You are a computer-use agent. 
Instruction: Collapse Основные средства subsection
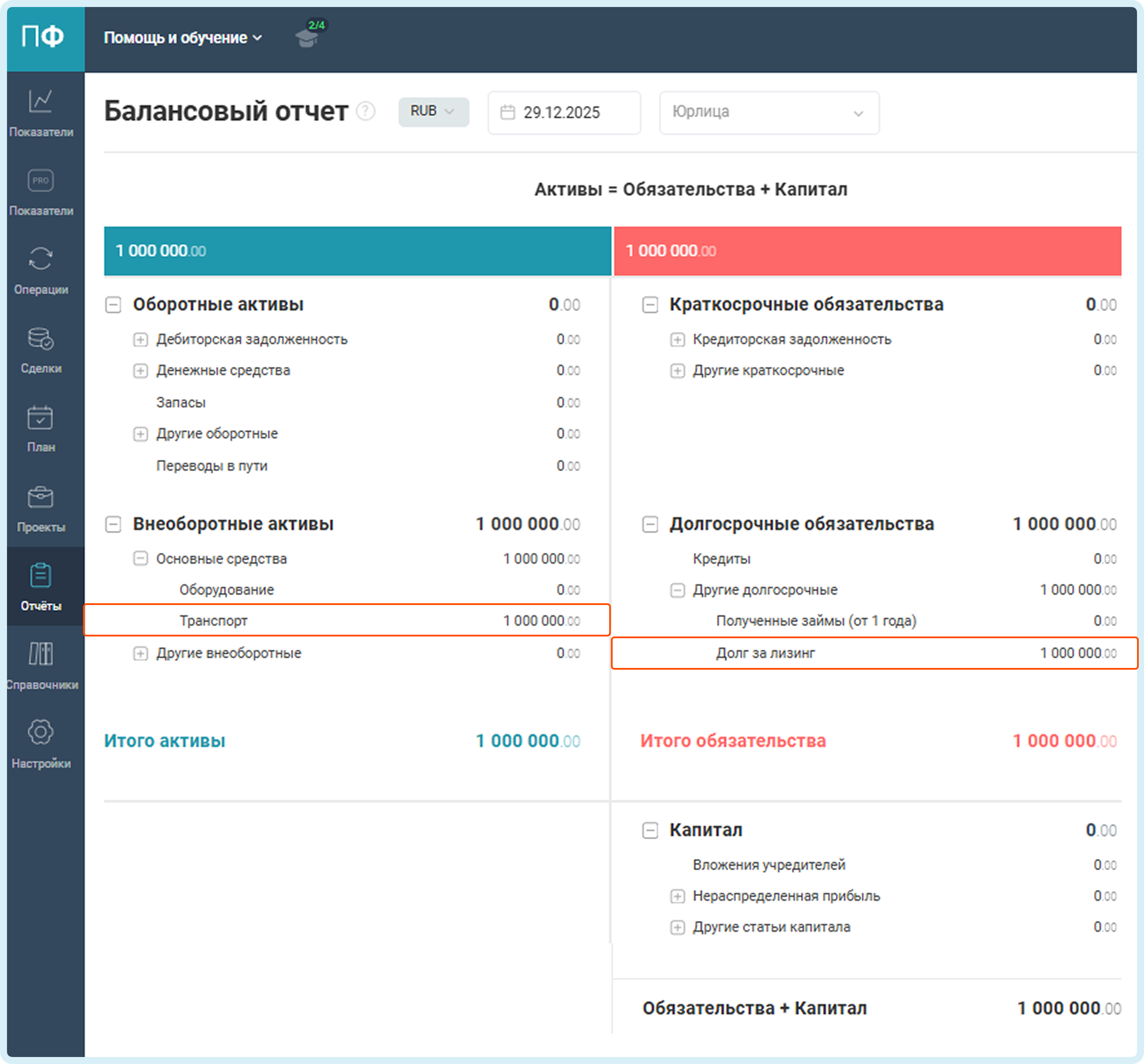click(x=140, y=559)
